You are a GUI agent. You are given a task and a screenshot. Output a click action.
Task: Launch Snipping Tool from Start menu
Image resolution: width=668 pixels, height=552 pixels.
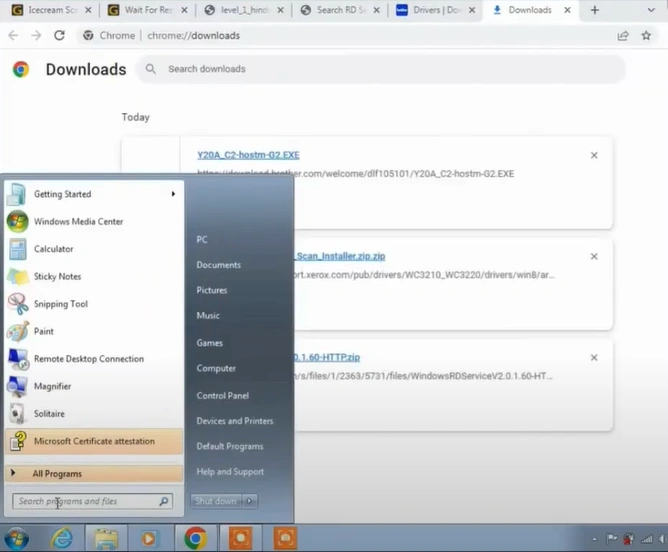60,304
